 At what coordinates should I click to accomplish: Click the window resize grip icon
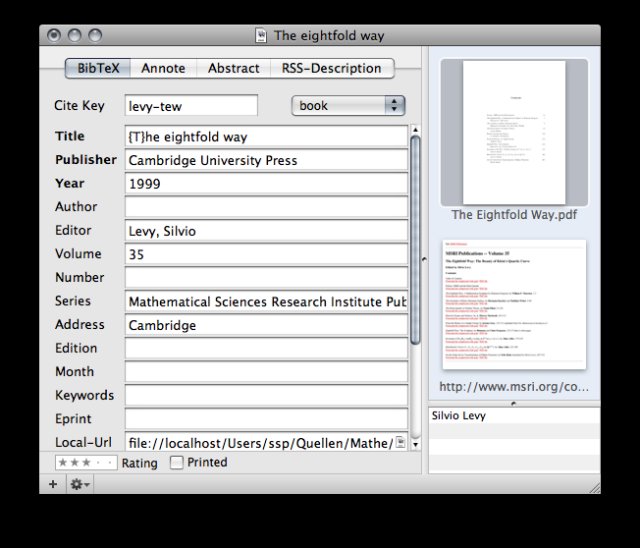pyautogui.click(x=595, y=488)
